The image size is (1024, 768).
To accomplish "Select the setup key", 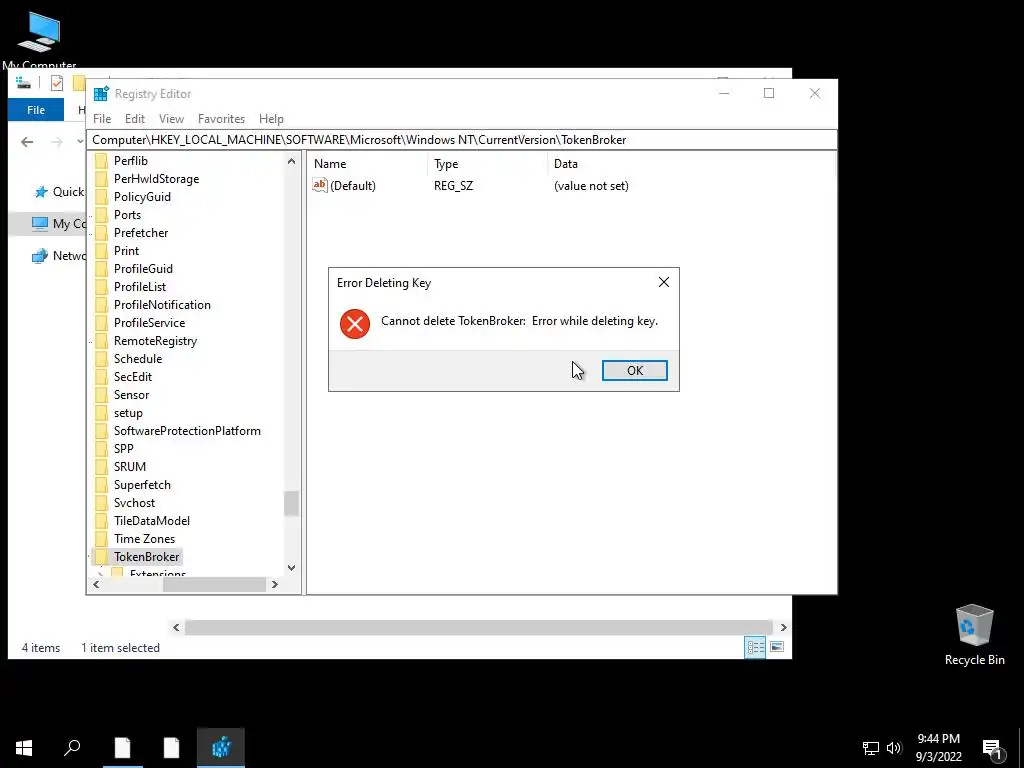I will pos(128,413).
